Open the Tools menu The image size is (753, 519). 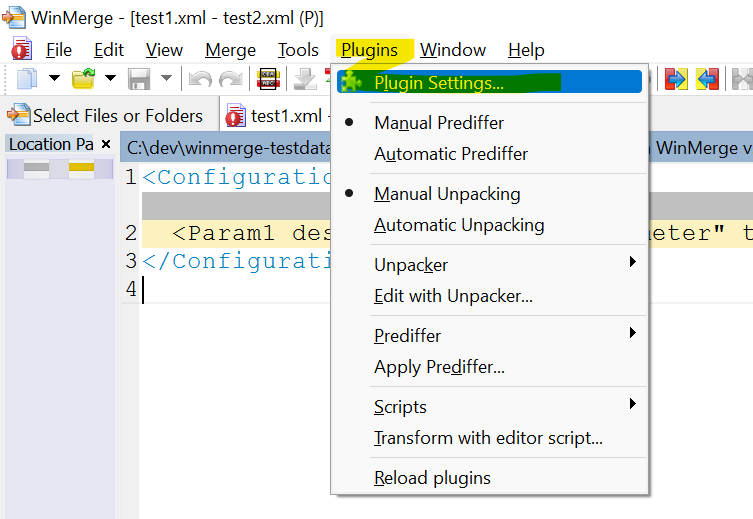tap(298, 50)
